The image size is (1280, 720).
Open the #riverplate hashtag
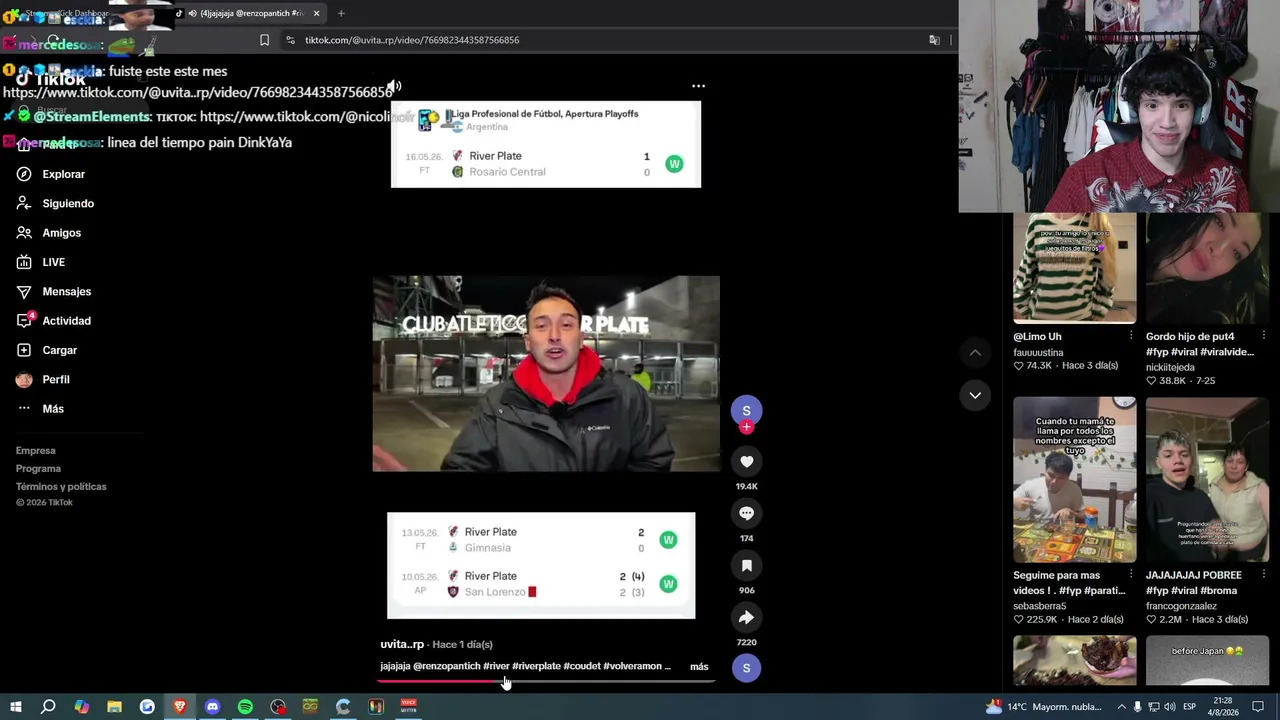(x=536, y=666)
